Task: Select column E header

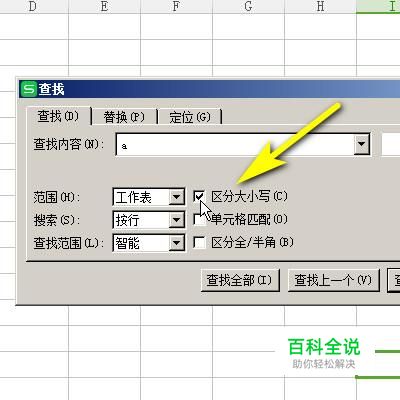Action: pyautogui.click(x=104, y=6)
